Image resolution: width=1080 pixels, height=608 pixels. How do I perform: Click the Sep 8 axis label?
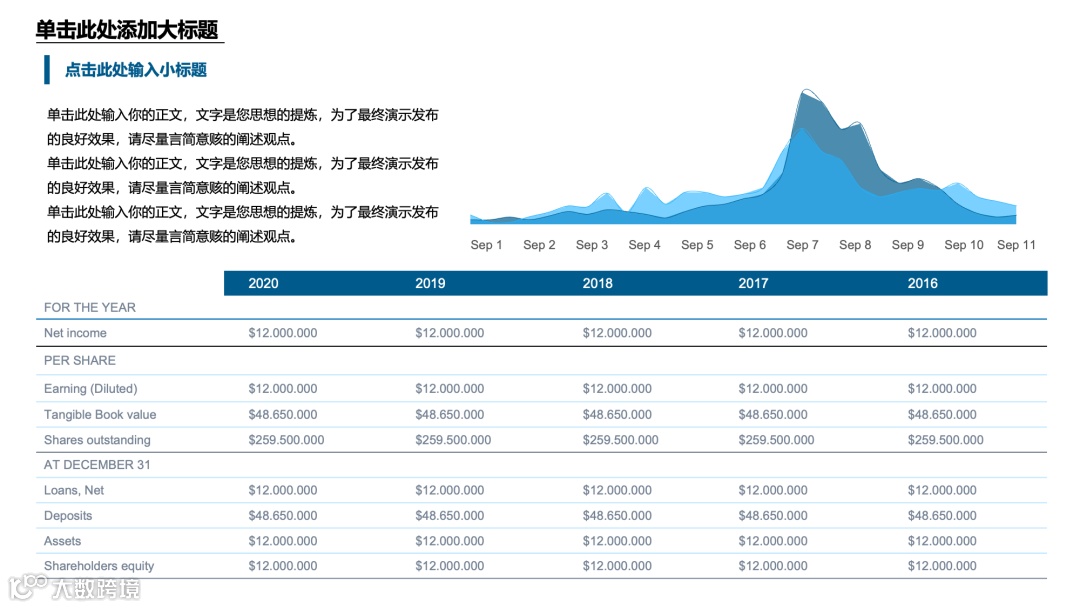point(855,244)
